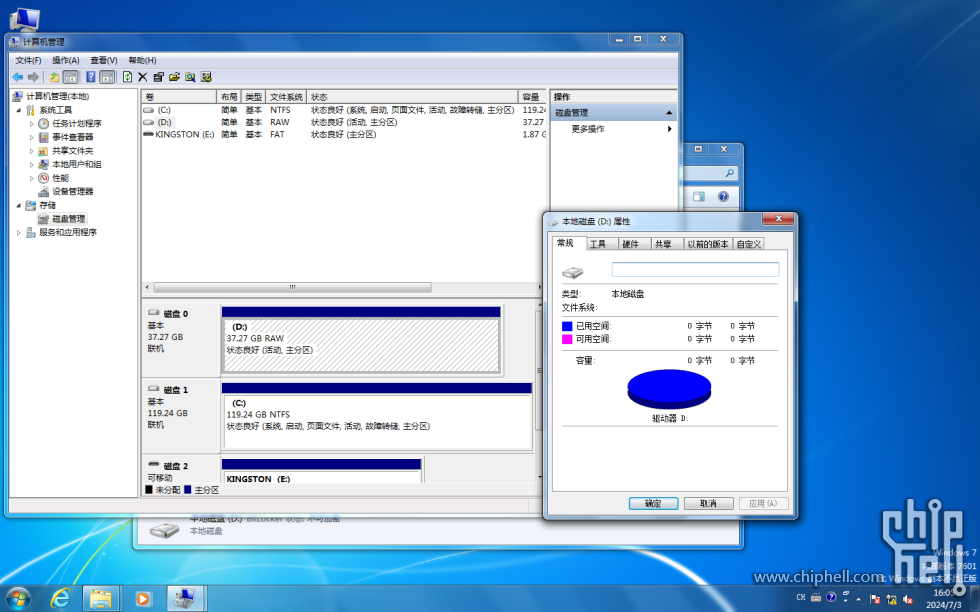
Task: Expand the 本地用户和组 tree node
Action: coord(32,164)
